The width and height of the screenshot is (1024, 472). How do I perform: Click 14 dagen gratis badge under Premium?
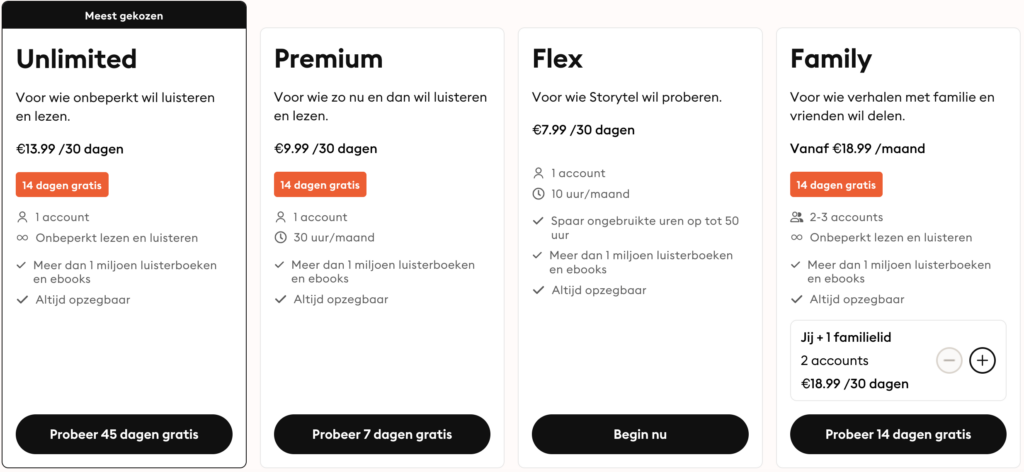point(320,185)
